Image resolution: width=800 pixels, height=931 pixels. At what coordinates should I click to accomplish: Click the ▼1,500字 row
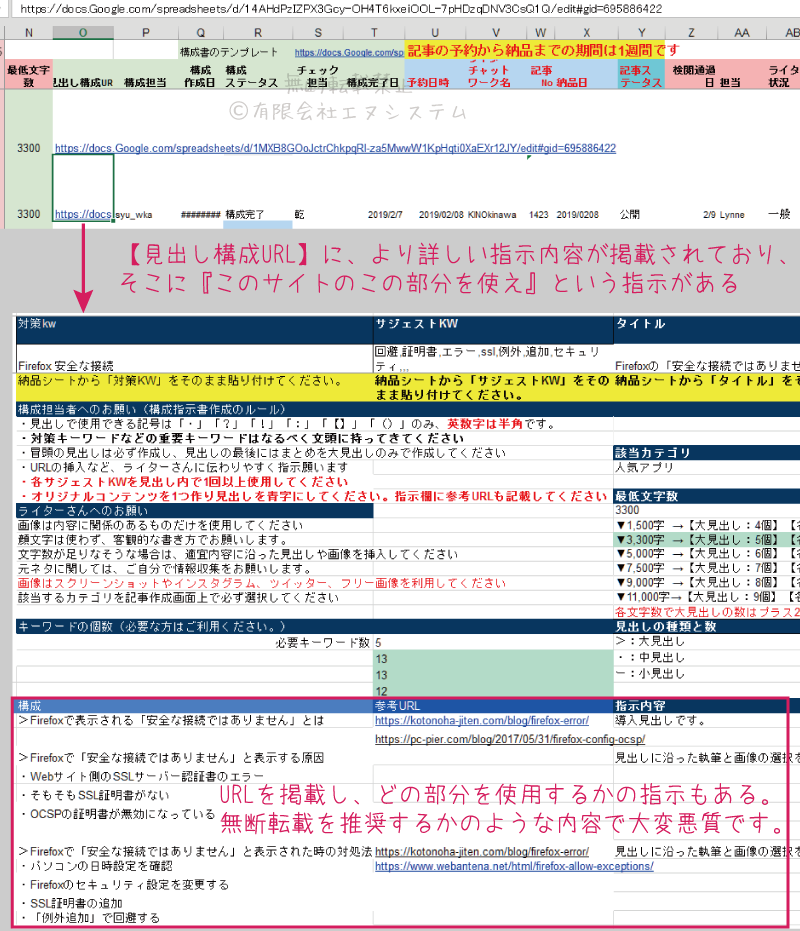pyautogui.click(x=707, y=525)
